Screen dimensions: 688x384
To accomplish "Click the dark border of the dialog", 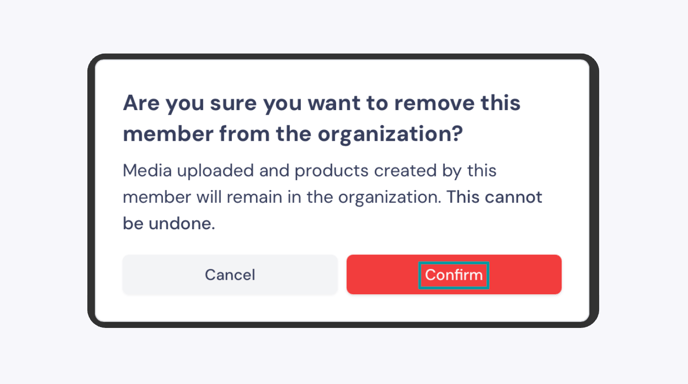I will pos(91,191).
